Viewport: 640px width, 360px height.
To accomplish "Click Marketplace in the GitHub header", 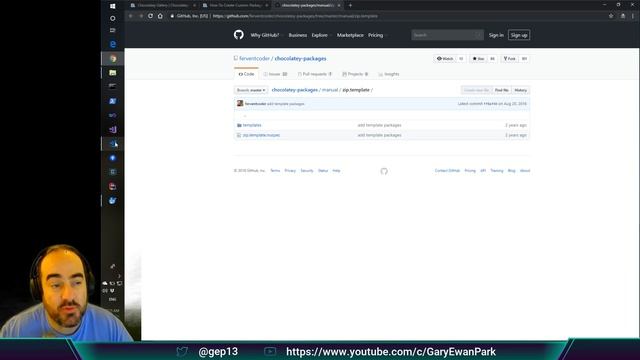I will click(350, 35).
